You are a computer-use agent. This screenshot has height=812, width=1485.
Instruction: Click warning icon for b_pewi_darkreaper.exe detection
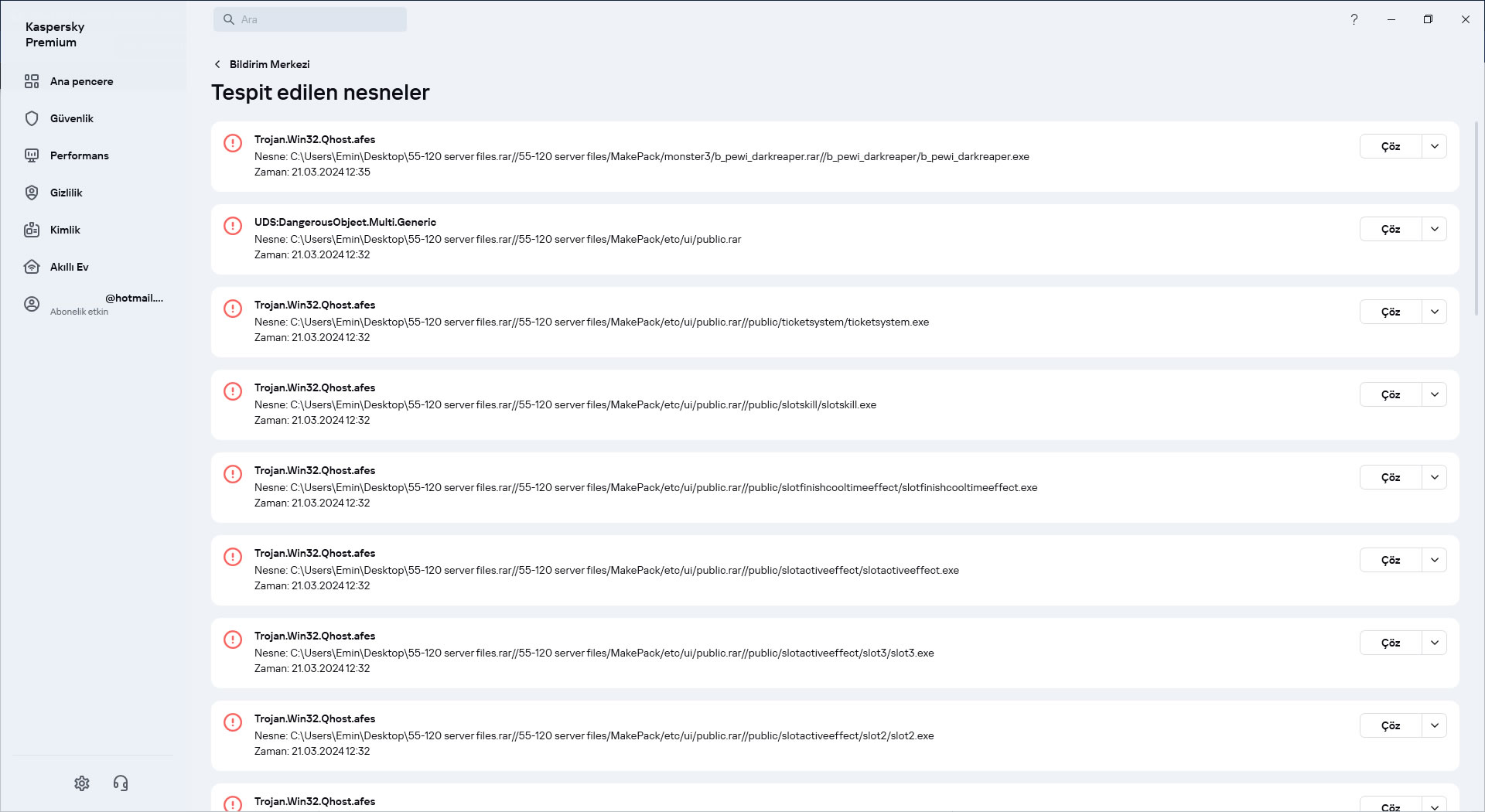click(x=233, y=143)
